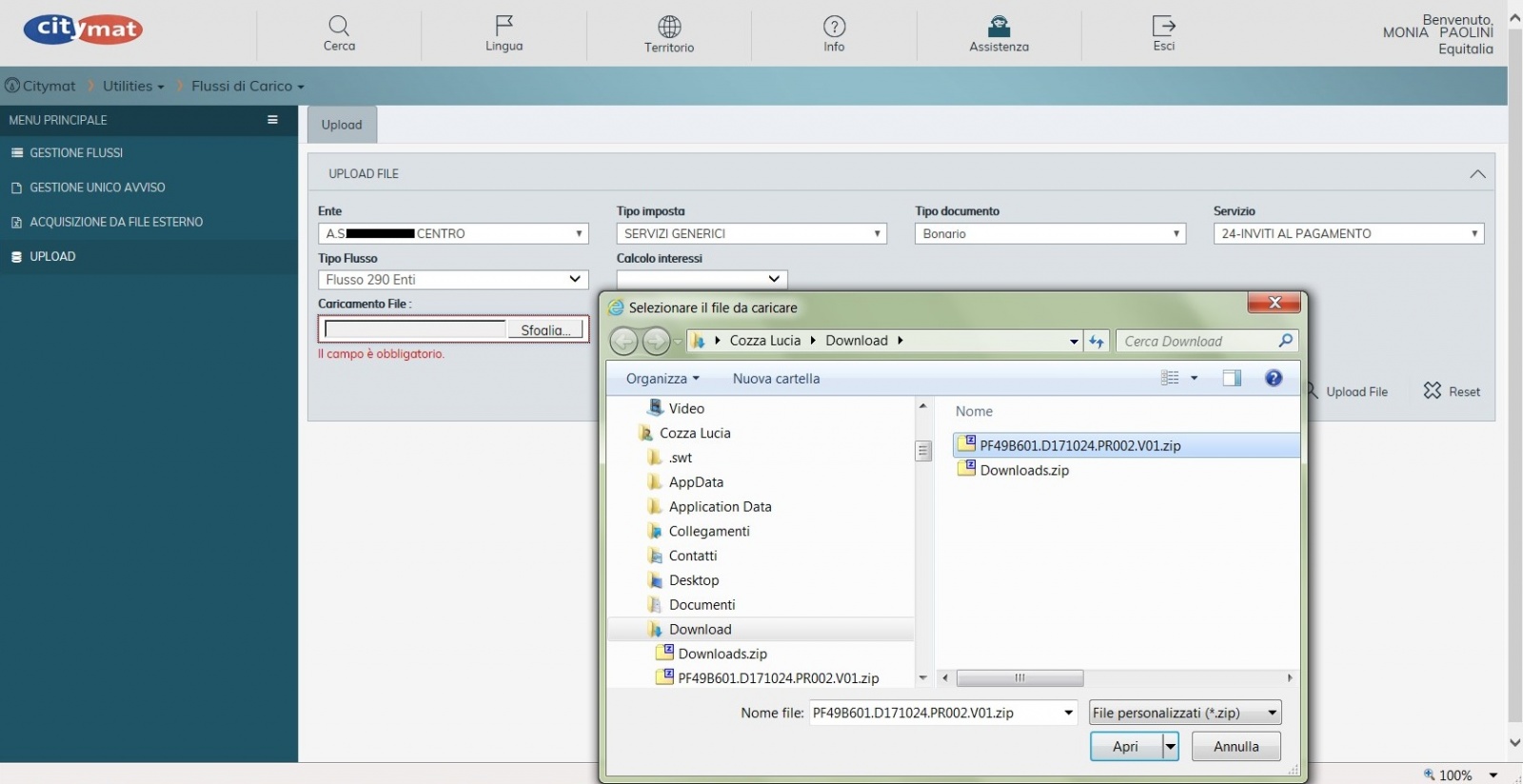This screenshot has height=784, width=1523.
Task: Select Downloads.zip in the file list
Action: pos(1024,470)
